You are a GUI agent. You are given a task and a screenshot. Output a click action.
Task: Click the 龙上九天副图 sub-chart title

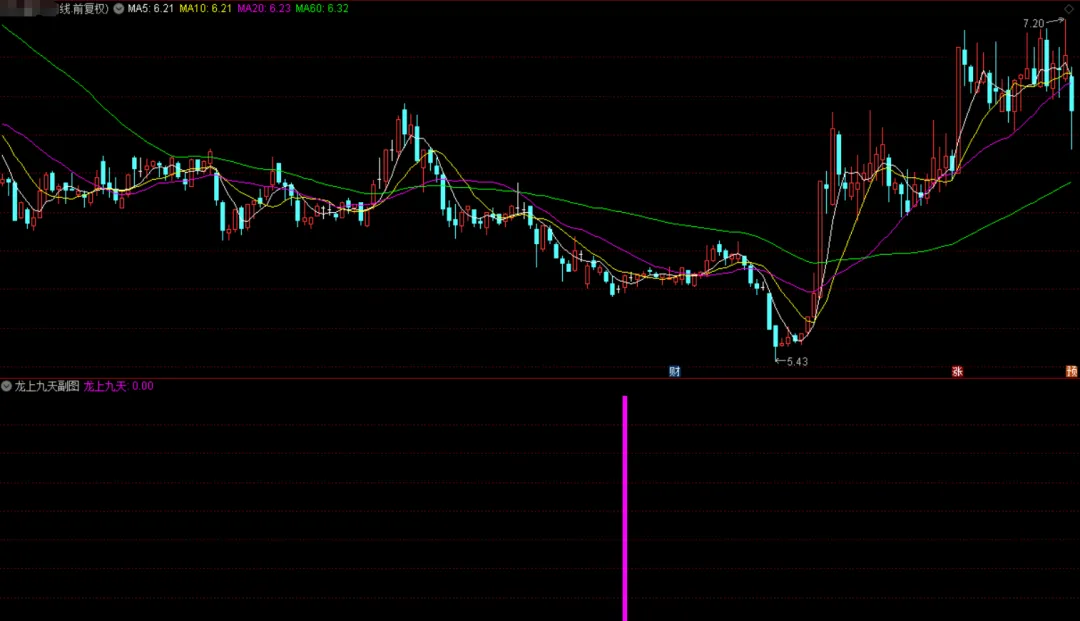click(47, 386)
